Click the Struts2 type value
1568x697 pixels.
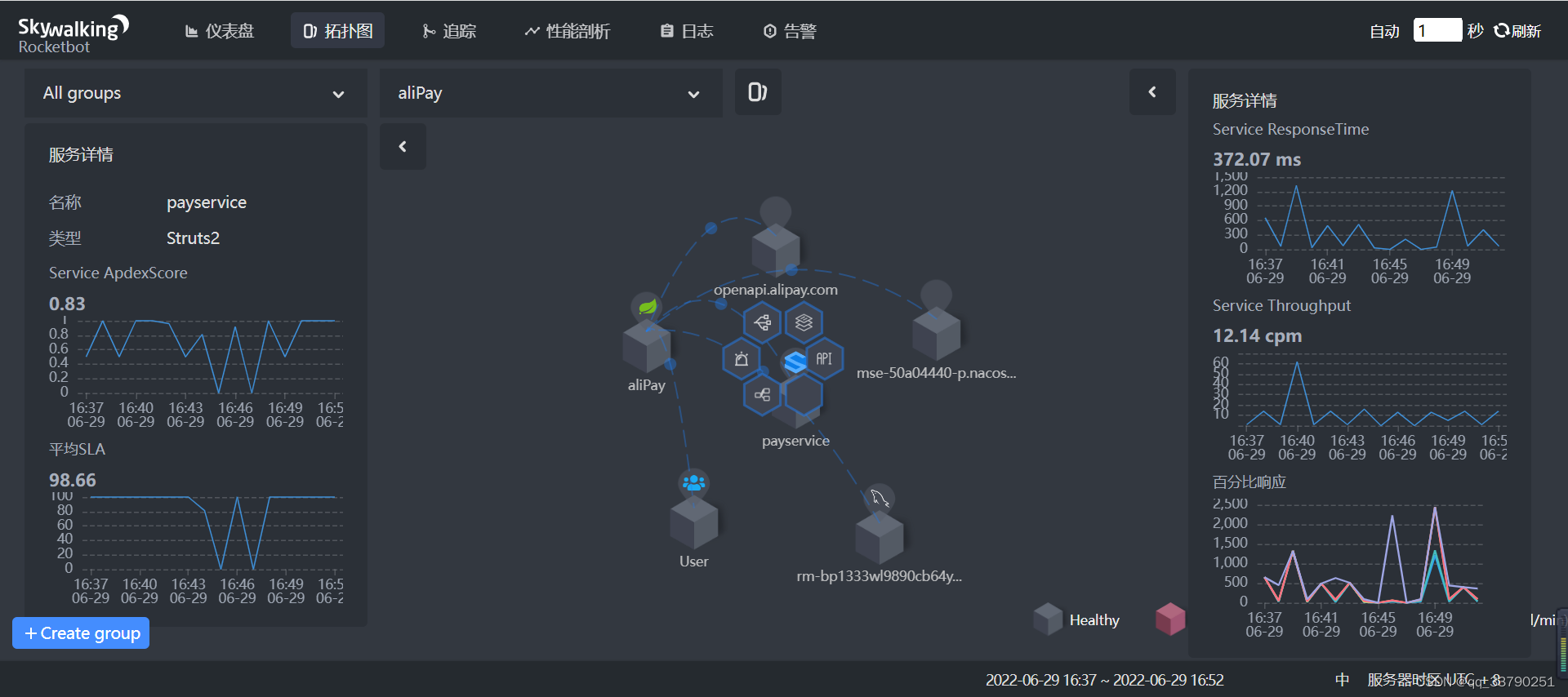point(193,238)
